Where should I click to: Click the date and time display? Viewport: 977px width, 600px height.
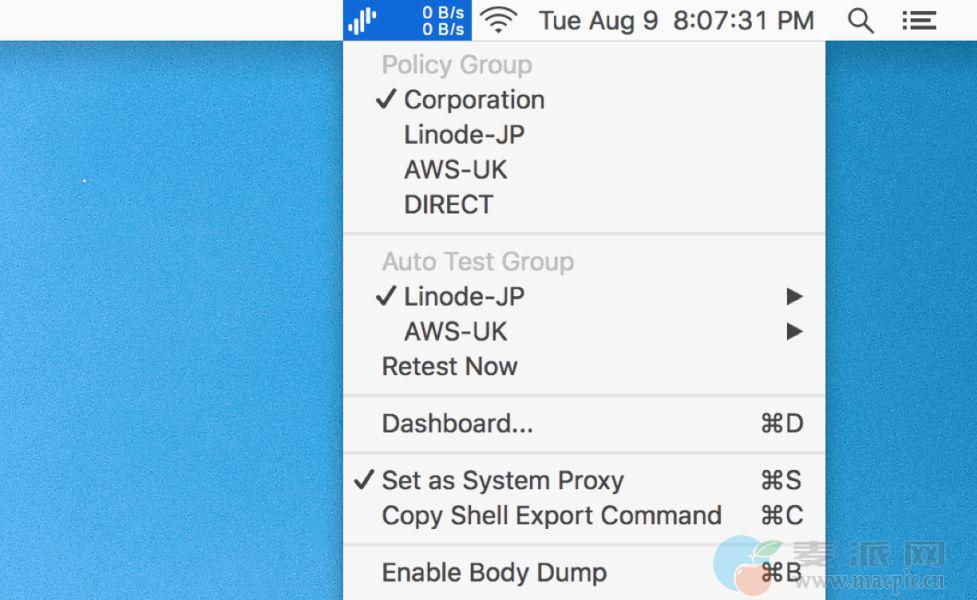(x=677, y=21)
